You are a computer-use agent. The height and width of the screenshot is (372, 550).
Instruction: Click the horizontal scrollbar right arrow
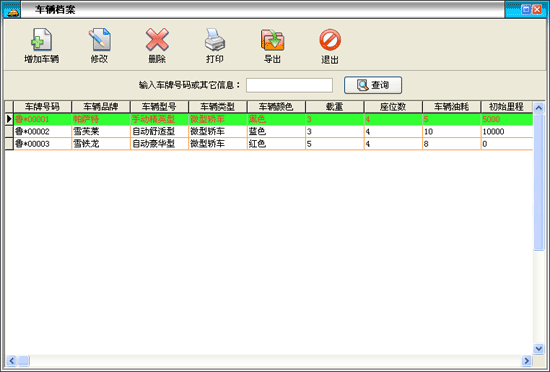coord(526,360)
